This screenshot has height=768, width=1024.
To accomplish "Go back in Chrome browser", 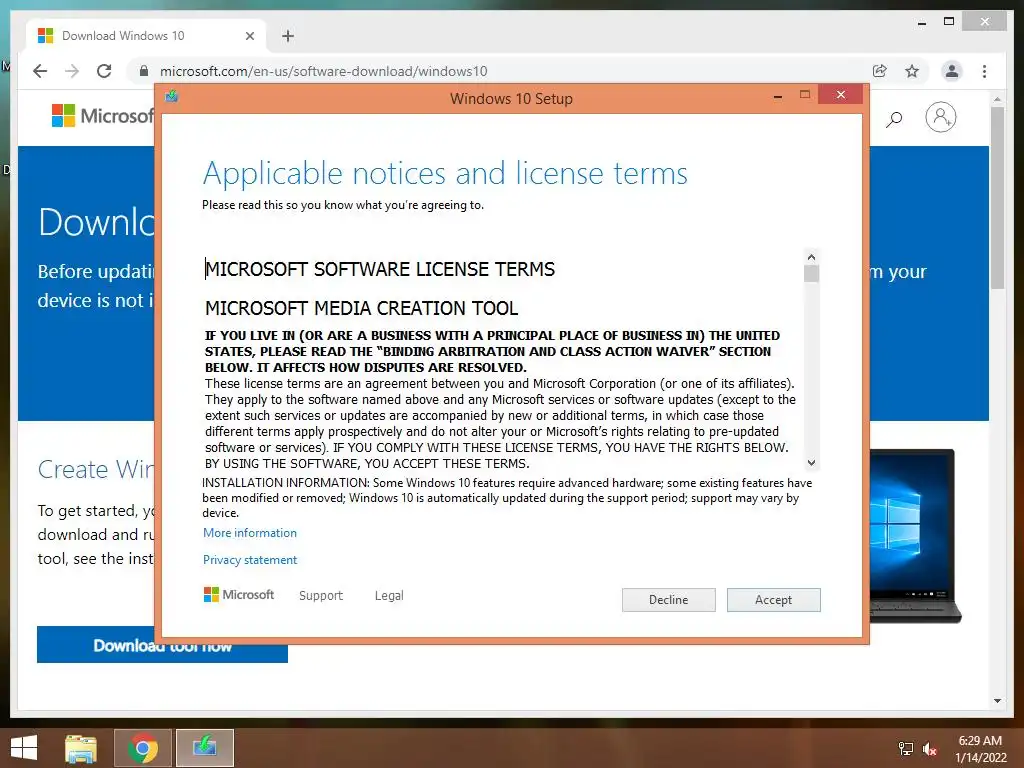I will (x=40, y=71).
